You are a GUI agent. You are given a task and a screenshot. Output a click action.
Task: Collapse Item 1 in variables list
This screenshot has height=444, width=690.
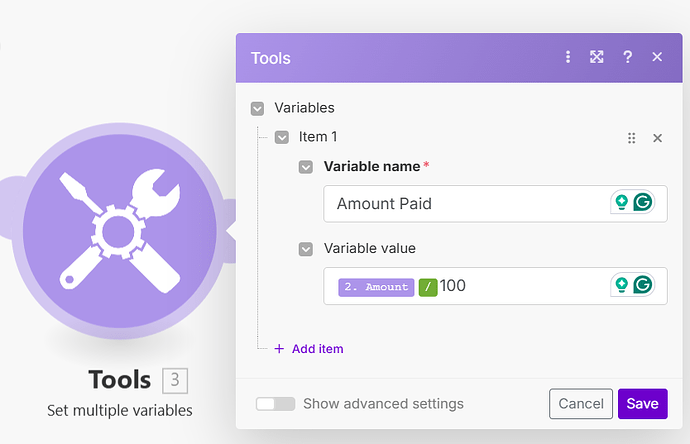[282, 136]
